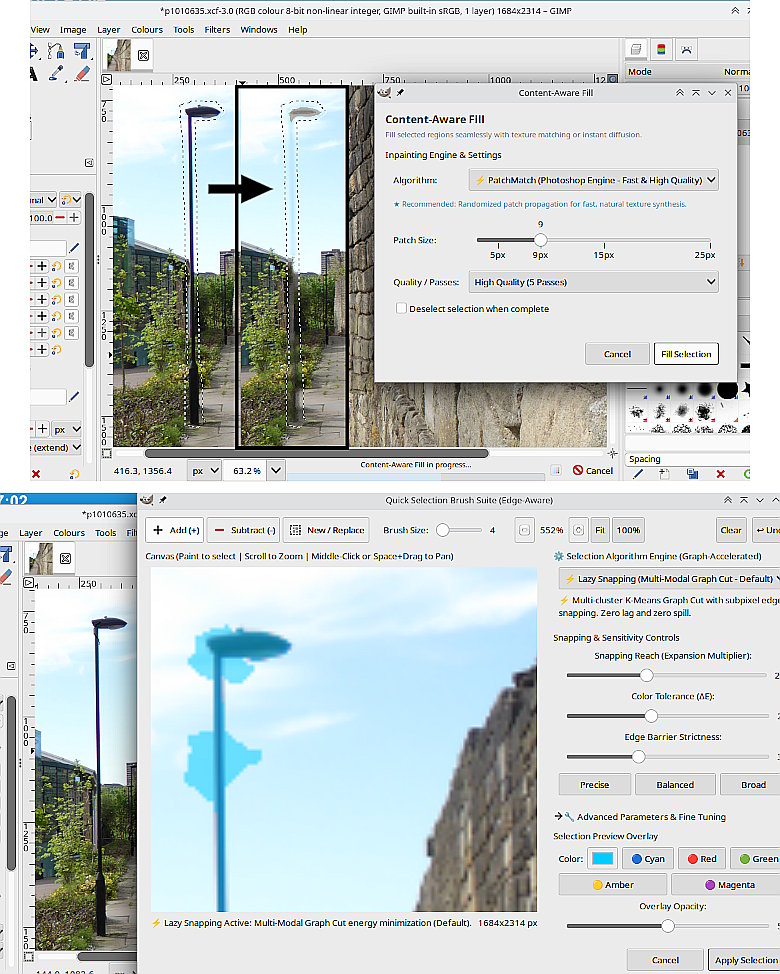
Task: Click the navigation cross icon below the upper canvas
Action: click(x=612, y=453)
